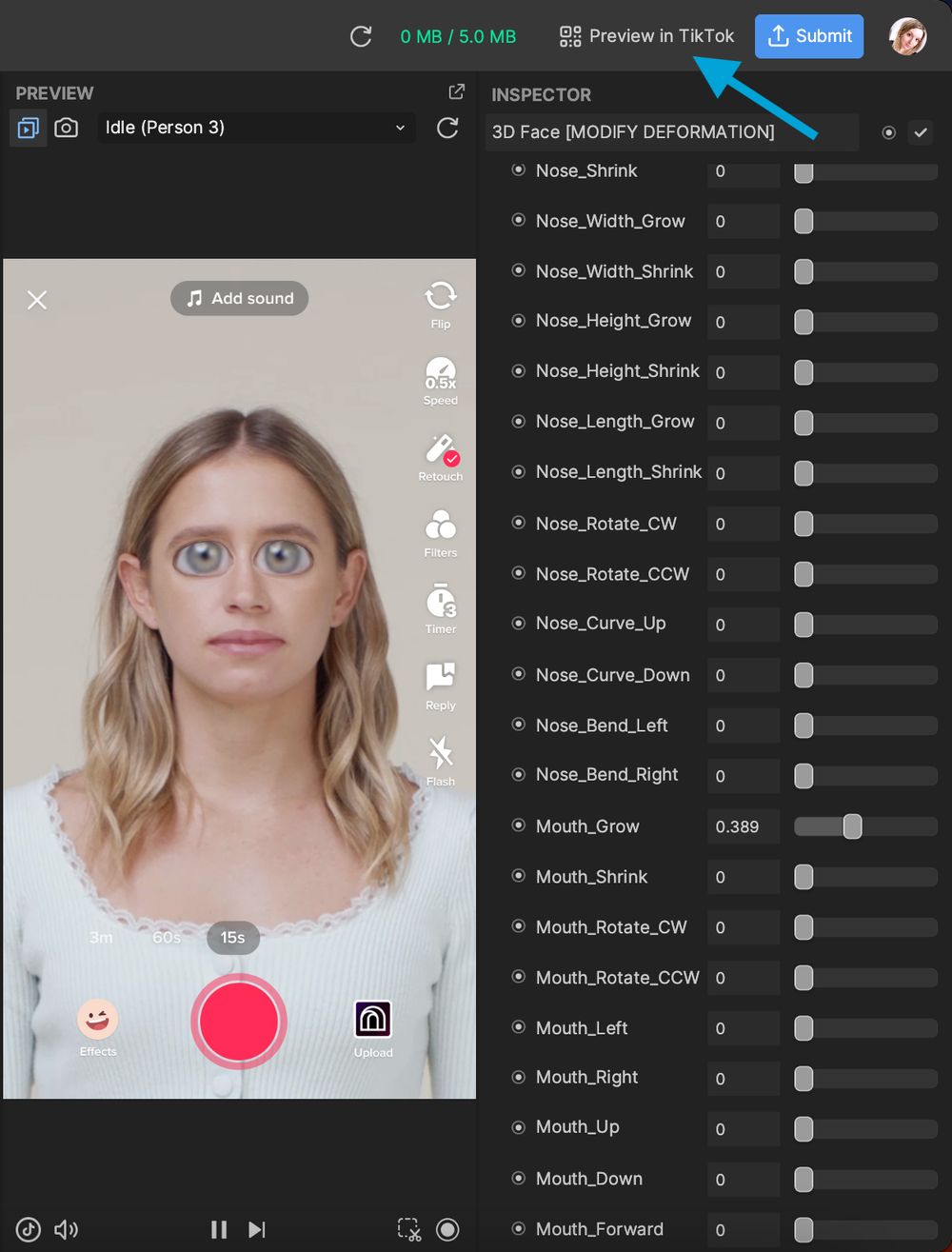
Task: Select the Flip camera icon in preview
Action: [440, 297]
